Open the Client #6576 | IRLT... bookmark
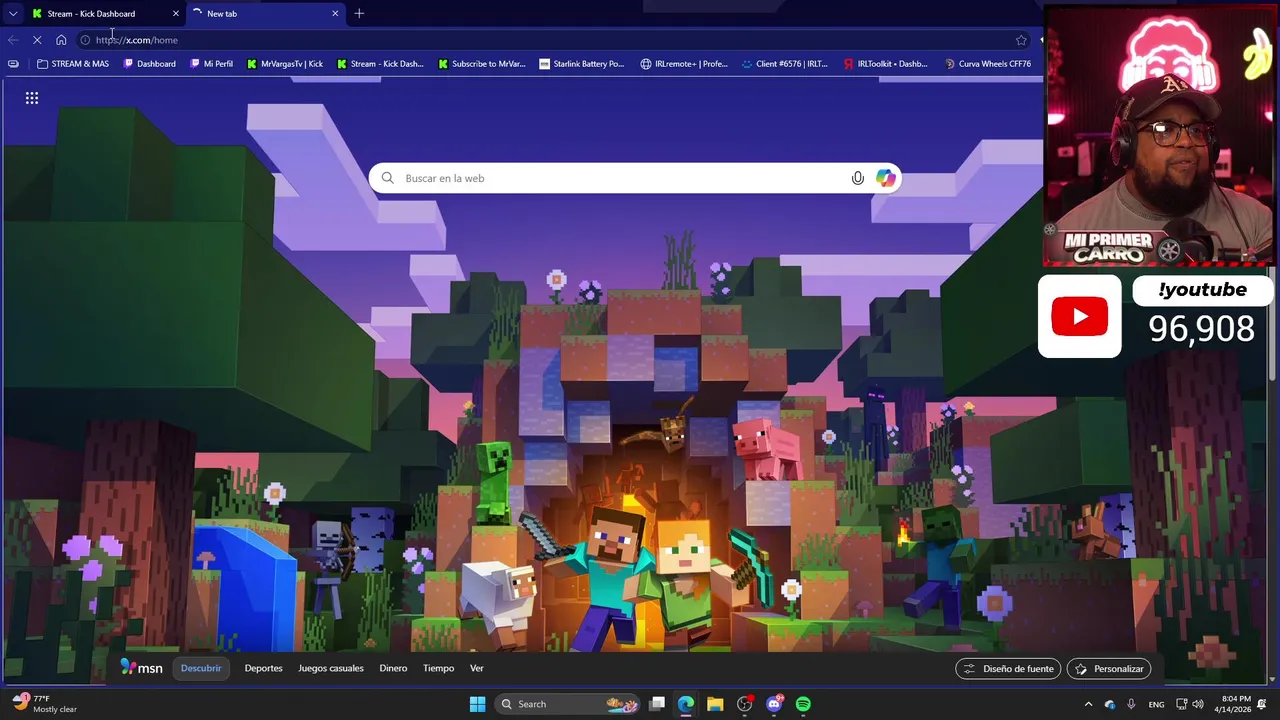1280x720 pixels. [x=785, y=64]
